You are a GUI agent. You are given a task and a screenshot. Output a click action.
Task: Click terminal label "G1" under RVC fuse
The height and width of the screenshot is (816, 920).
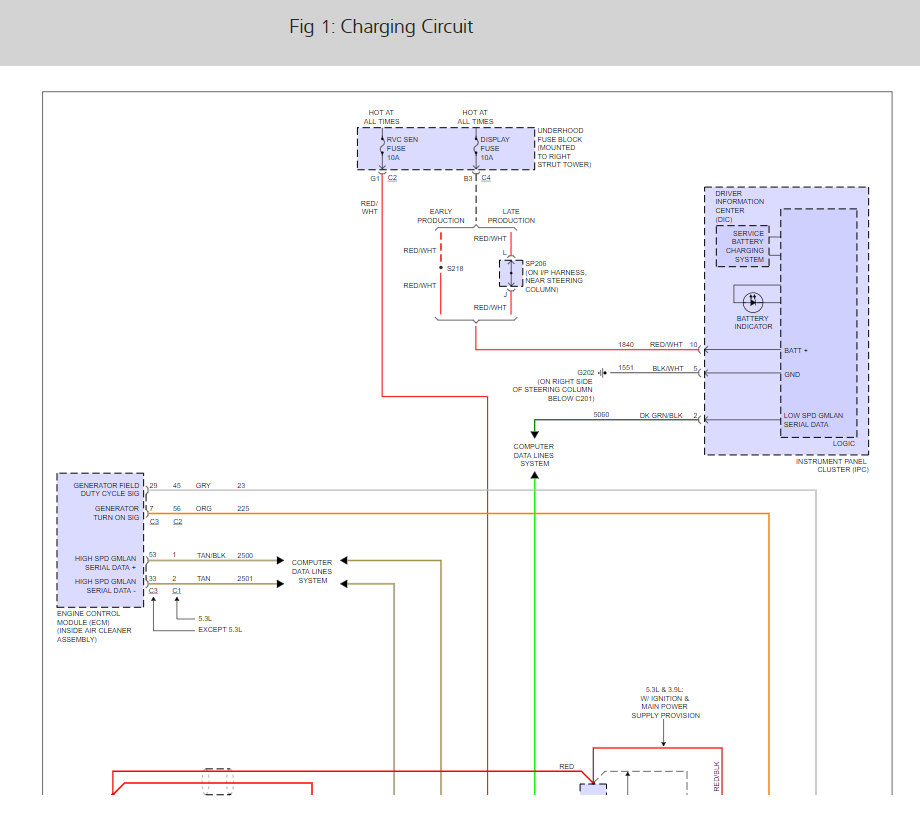[375, 178]
